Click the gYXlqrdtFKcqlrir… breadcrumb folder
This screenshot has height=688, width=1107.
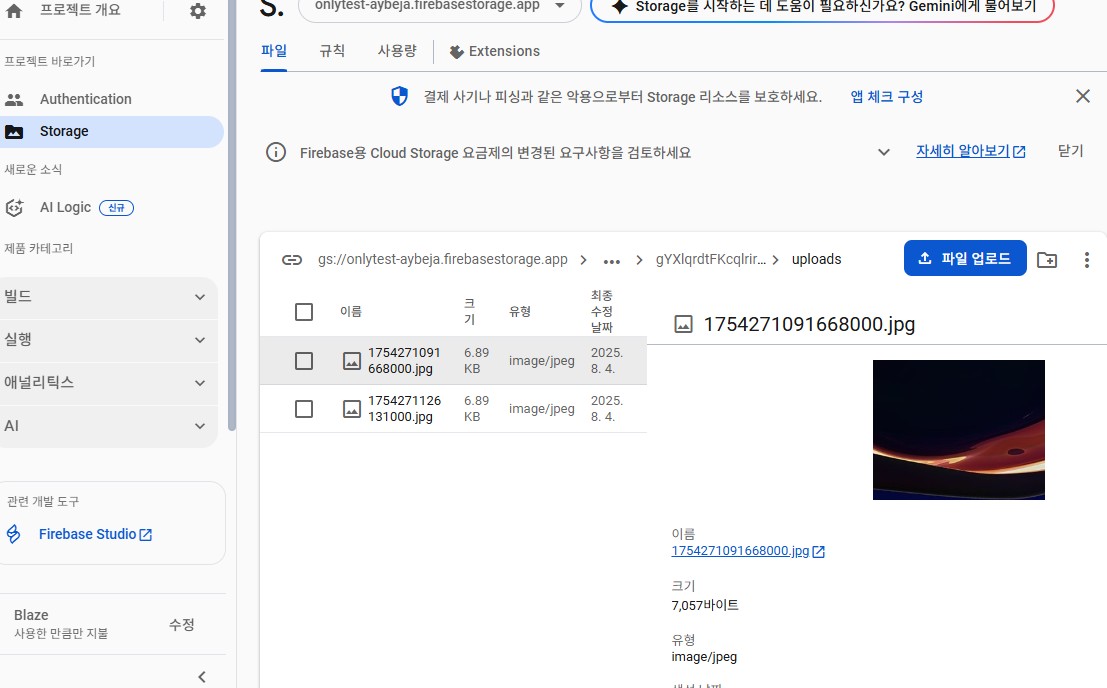point(710,260)
